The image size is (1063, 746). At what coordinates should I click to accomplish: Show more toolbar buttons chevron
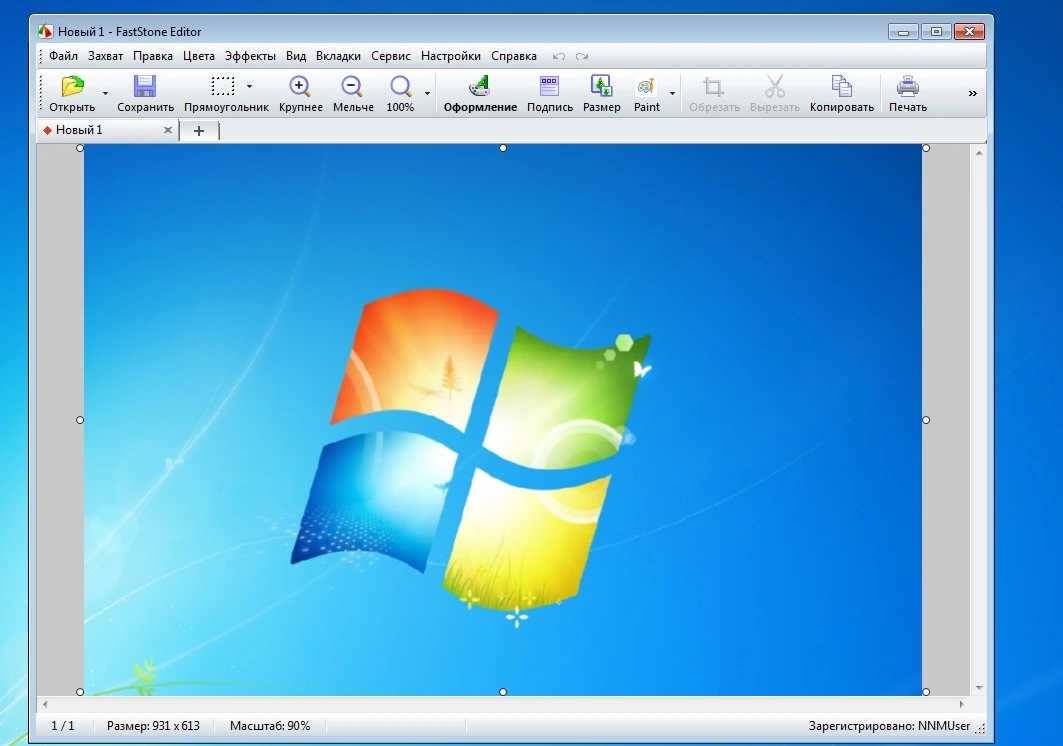(973, 94)
